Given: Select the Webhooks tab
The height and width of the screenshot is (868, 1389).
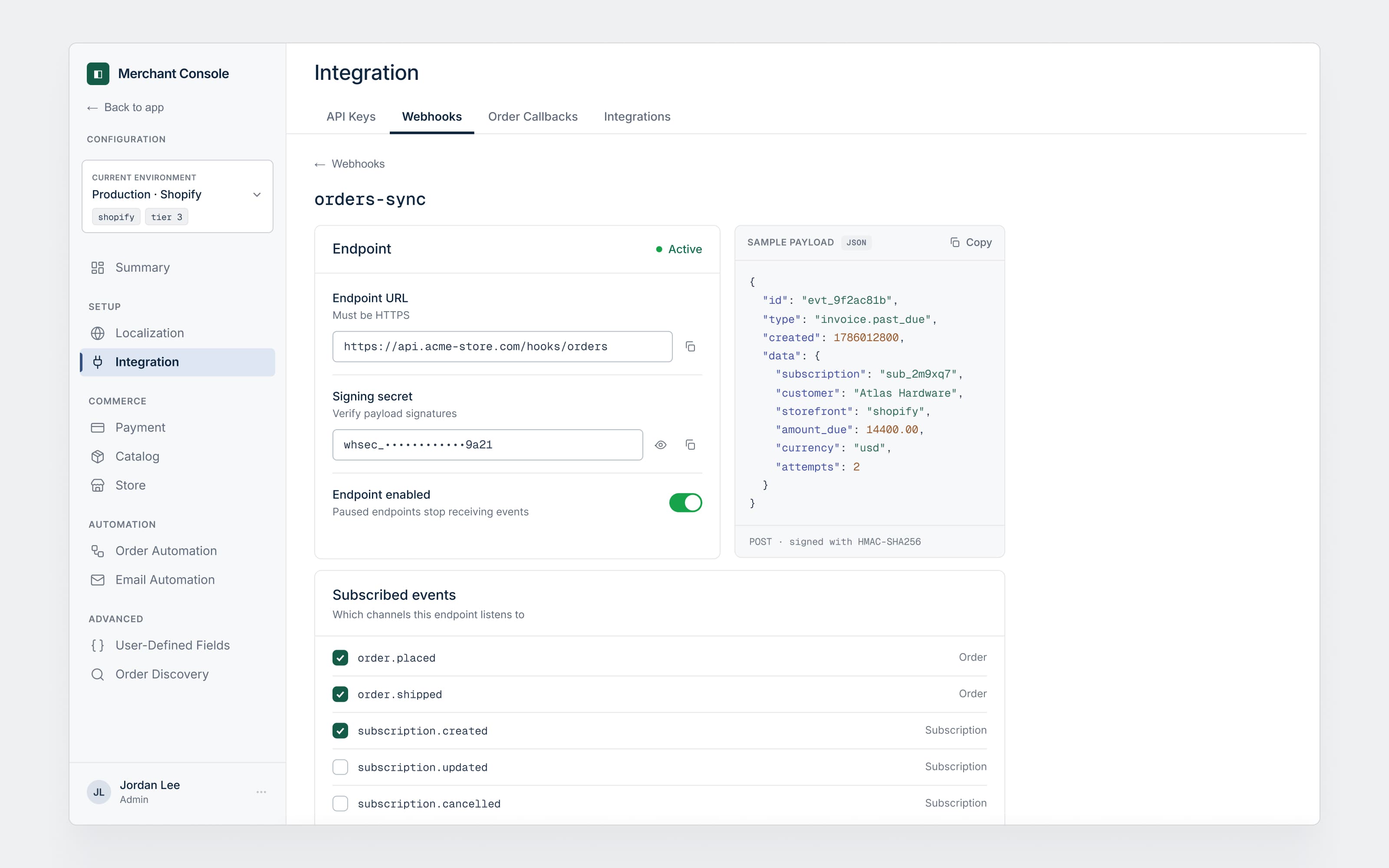Looking at the screenshot, I should (x=431, y=117).
